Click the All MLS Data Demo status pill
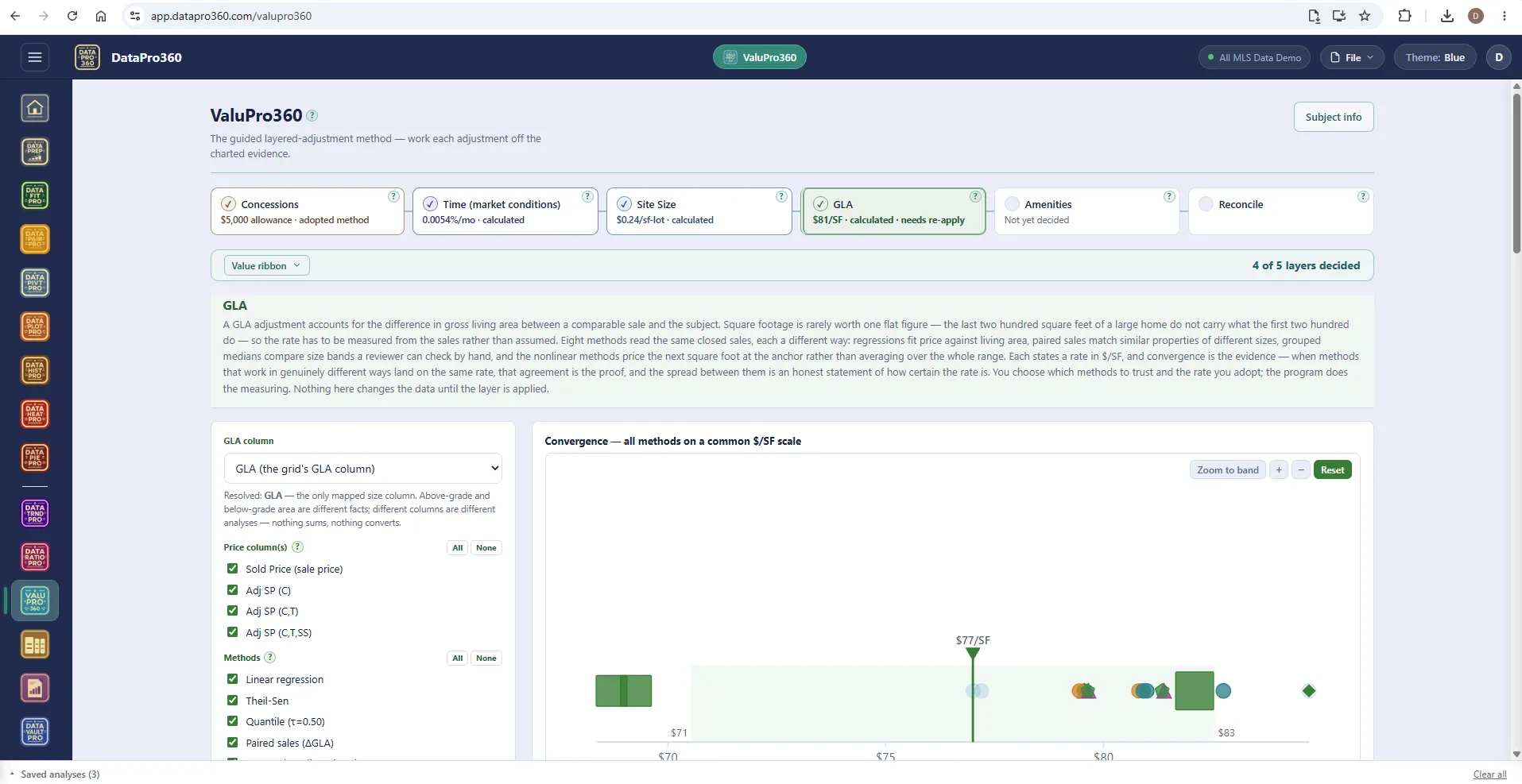The height and width of the screenshot is (784, 1522). pos(1254,57)
